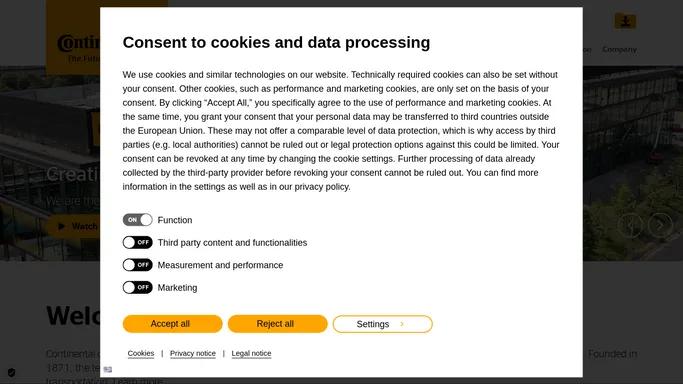Image resolution: width=683 pixels, height=384 pixels.
Task: Open the Settings cookie options
Action: tap(382, 324)
